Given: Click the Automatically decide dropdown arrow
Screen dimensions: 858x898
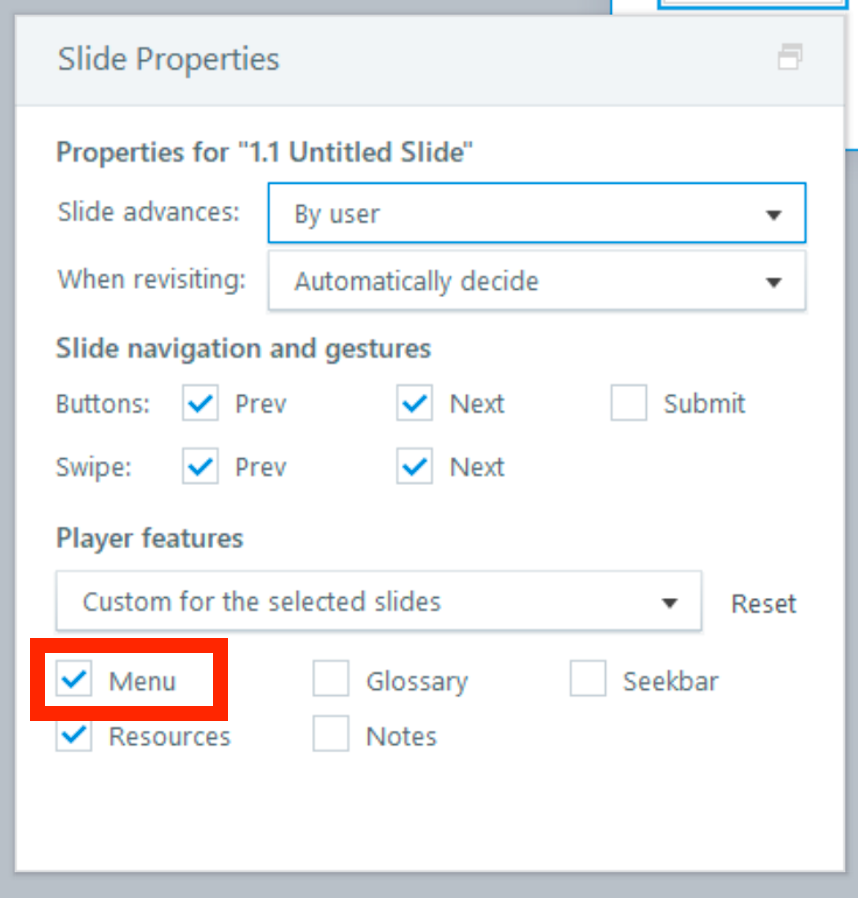Looking at the screenshot, I should click(773, 282).
